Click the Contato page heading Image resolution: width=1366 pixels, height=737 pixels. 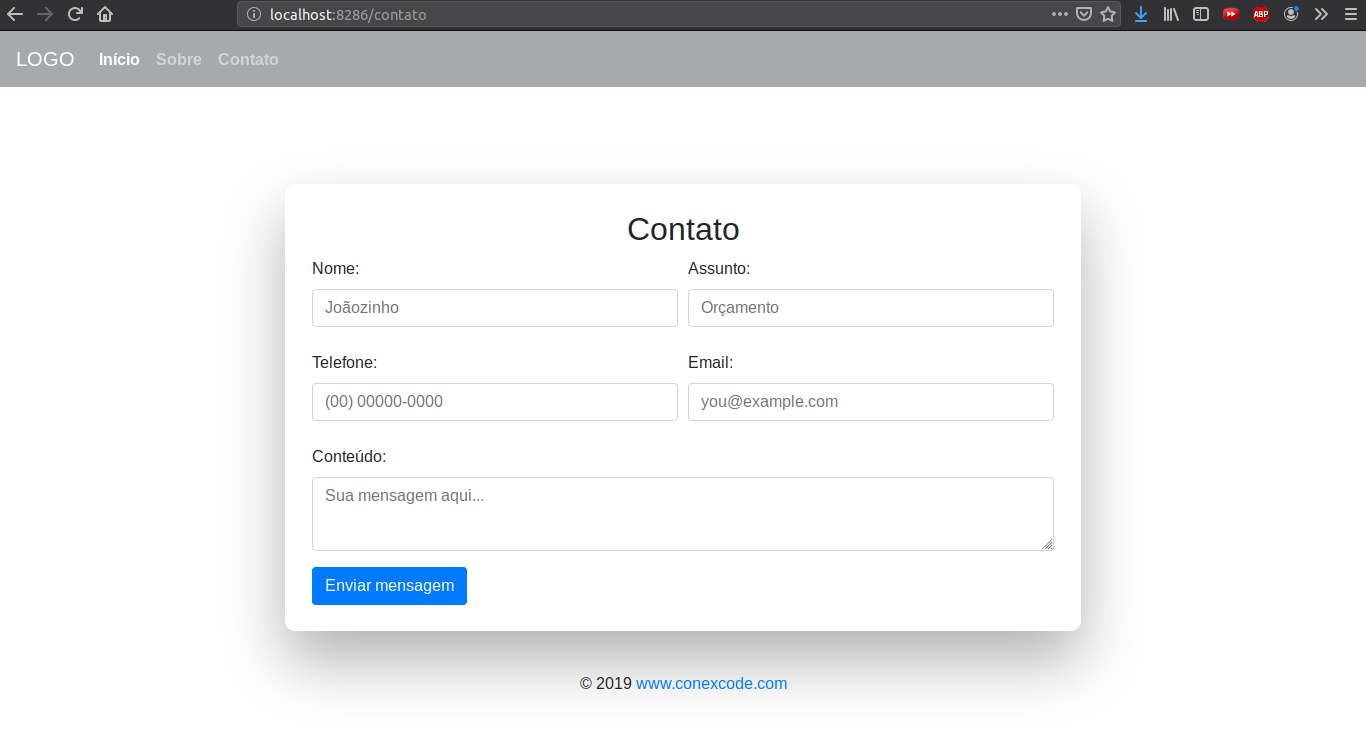click(683, 229)
